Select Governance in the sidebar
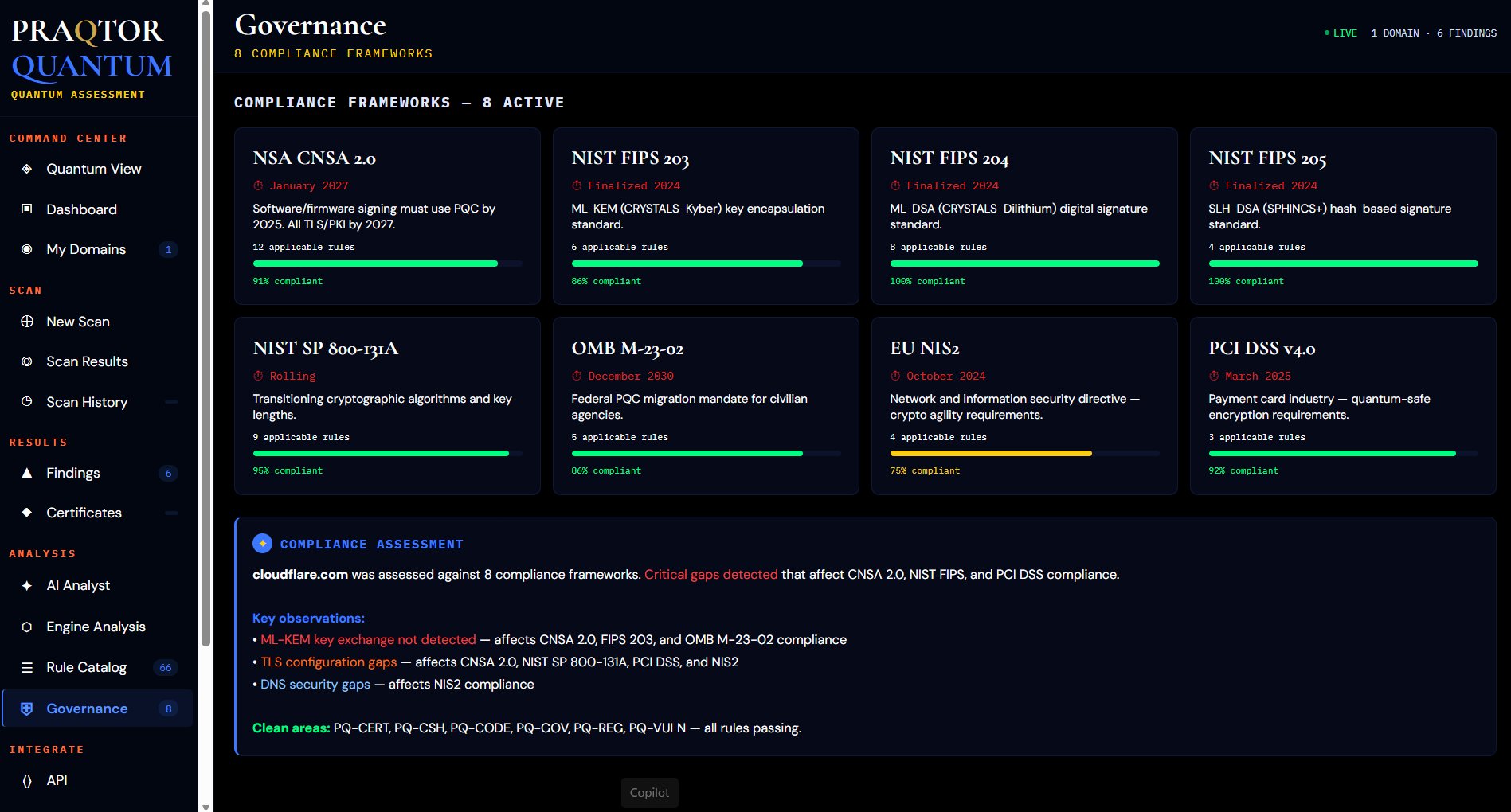 click(86, 709)
